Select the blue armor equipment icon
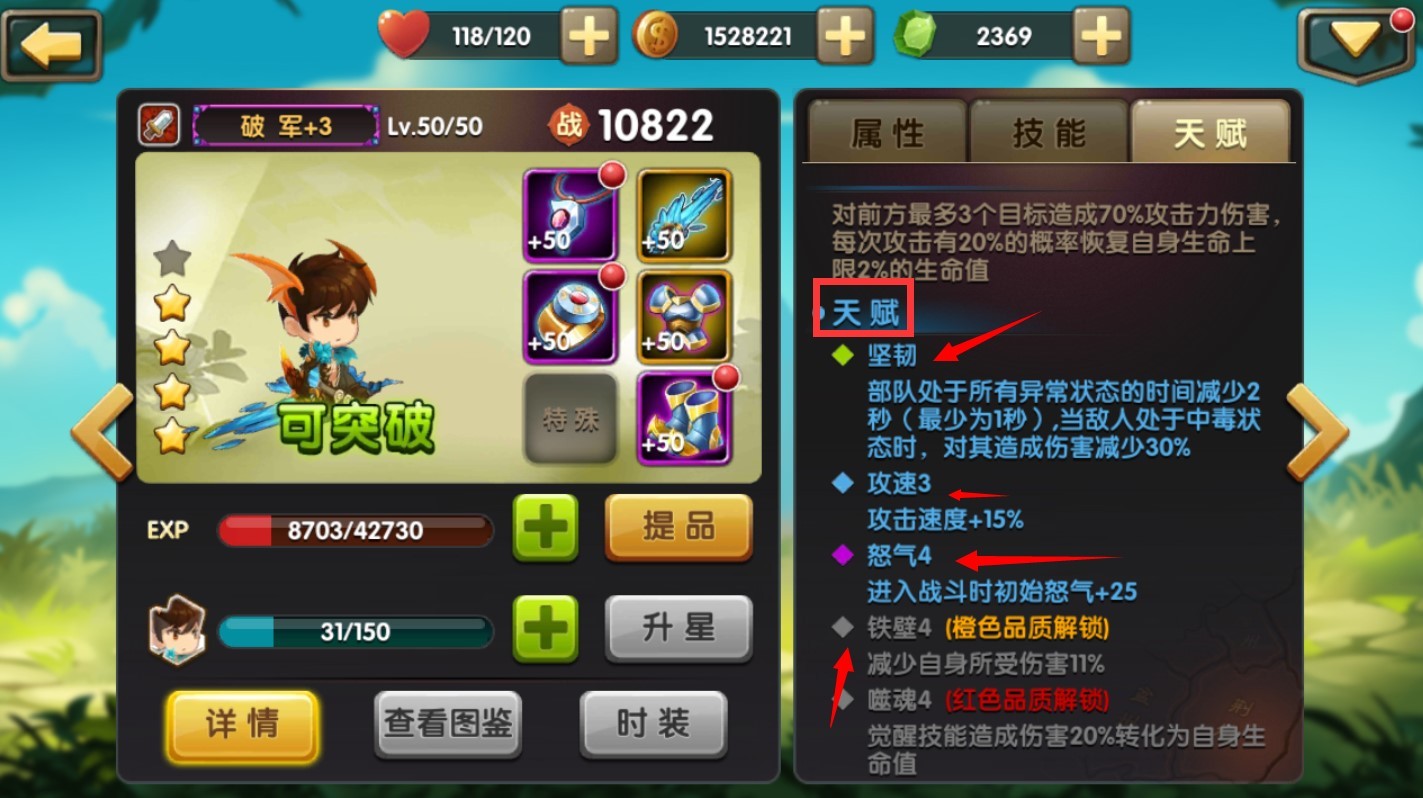This screenshot has height=798, width=1423. [685, 316]
